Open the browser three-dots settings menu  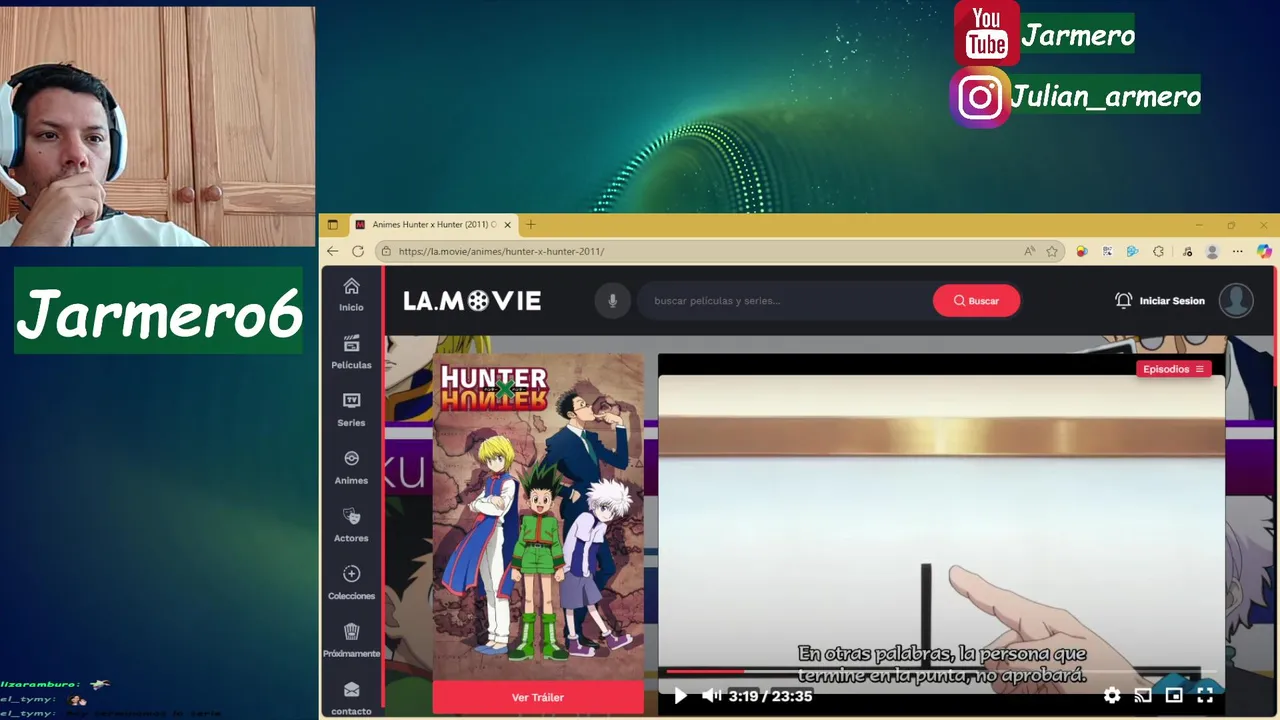click(x=1238, y=252)
